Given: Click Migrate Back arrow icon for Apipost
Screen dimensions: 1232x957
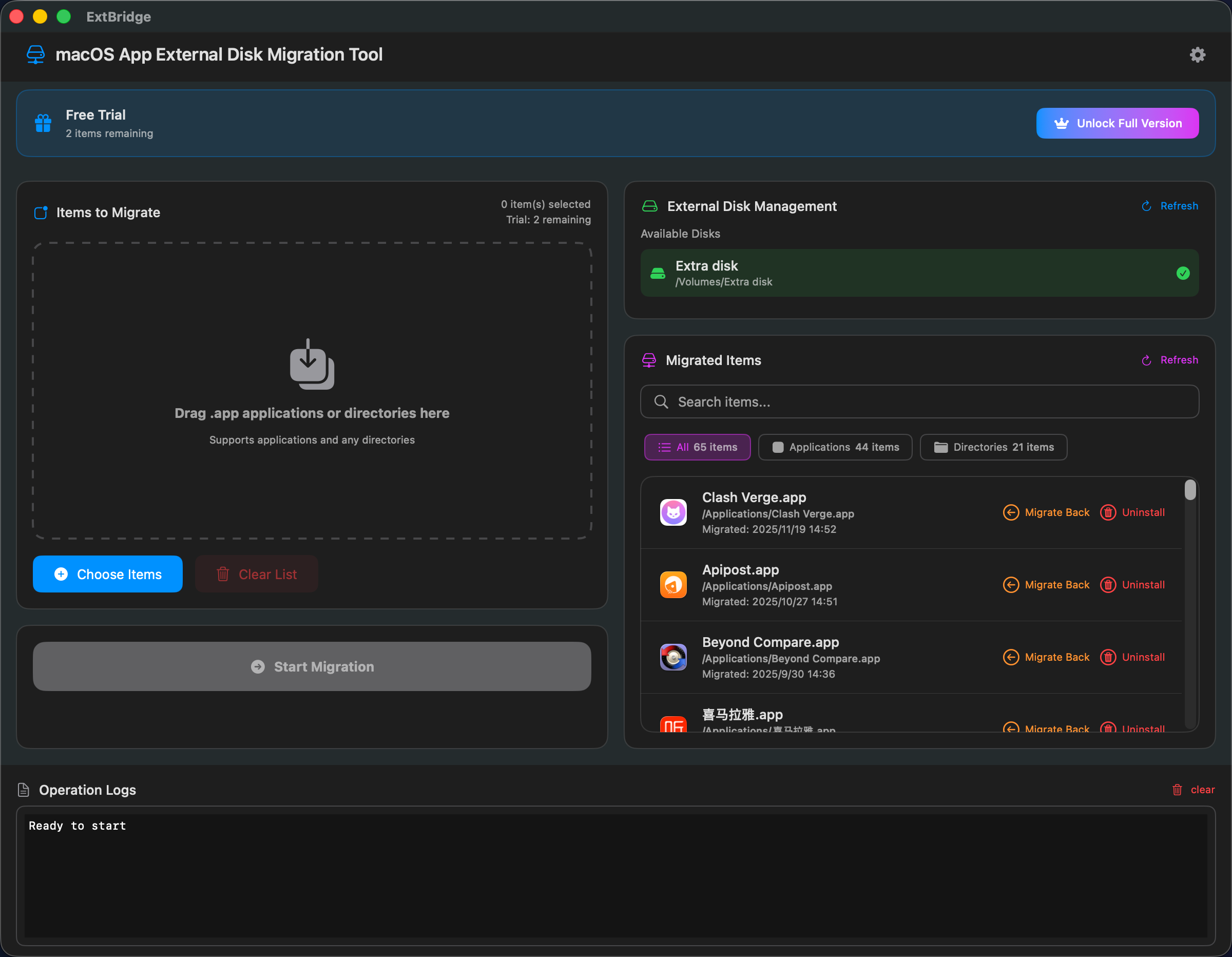Looking at the screenshot, I should tap(1011, 585).
